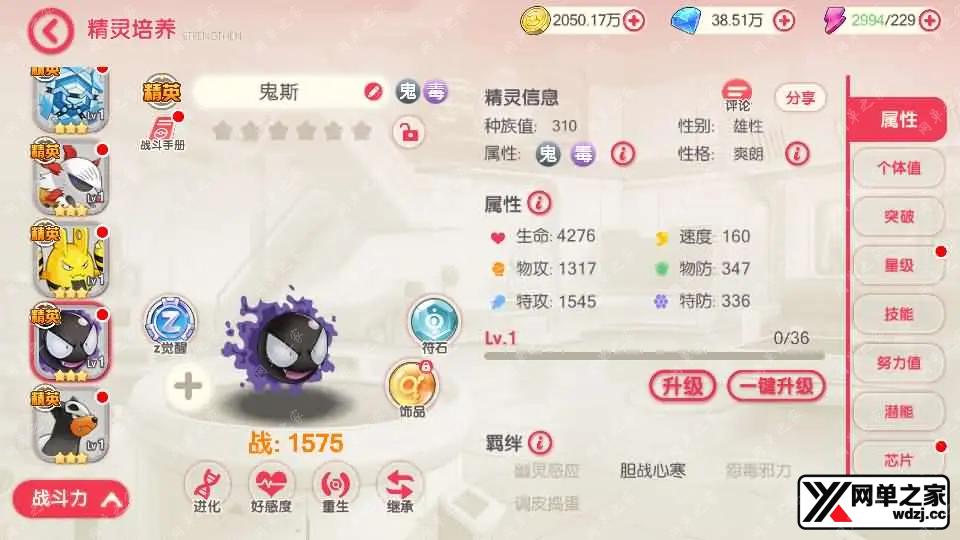Edit the 鬼斯 name with pencil icon
Viewport: 960px width, 540px height.
373,92
